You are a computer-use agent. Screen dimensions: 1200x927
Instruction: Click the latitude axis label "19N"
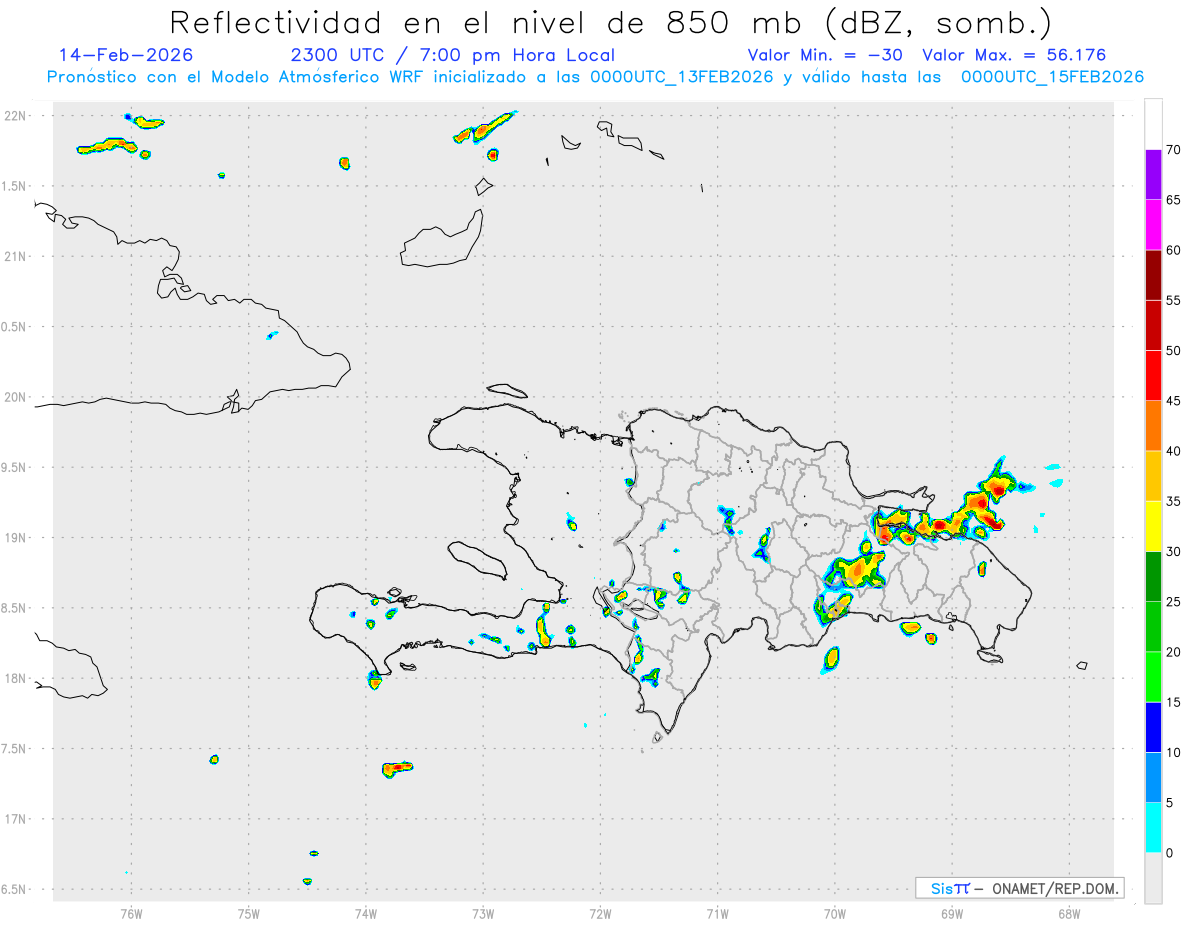[x=17, y=538]
